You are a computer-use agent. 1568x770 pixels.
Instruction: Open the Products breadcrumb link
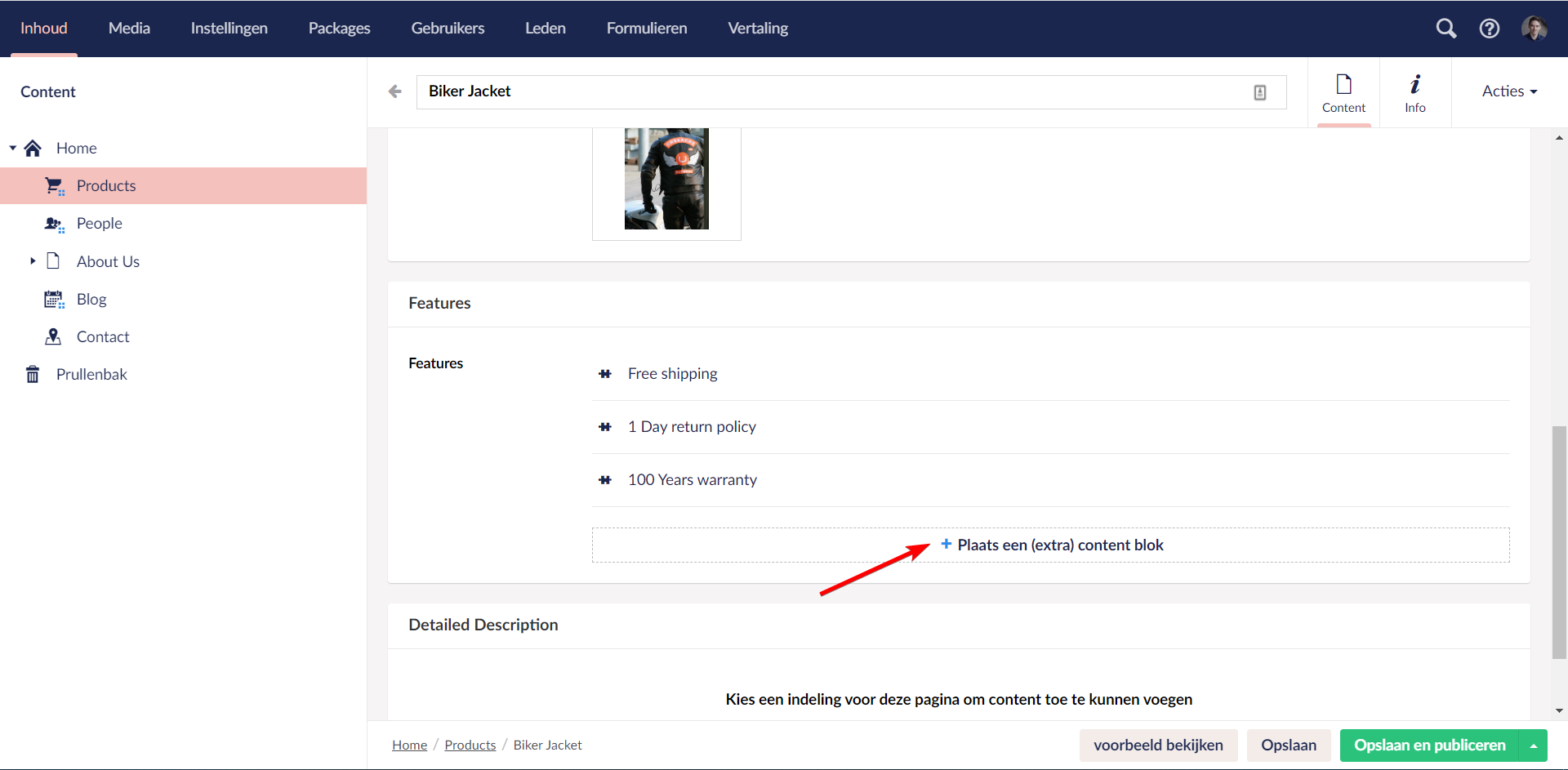coord(470,745)
